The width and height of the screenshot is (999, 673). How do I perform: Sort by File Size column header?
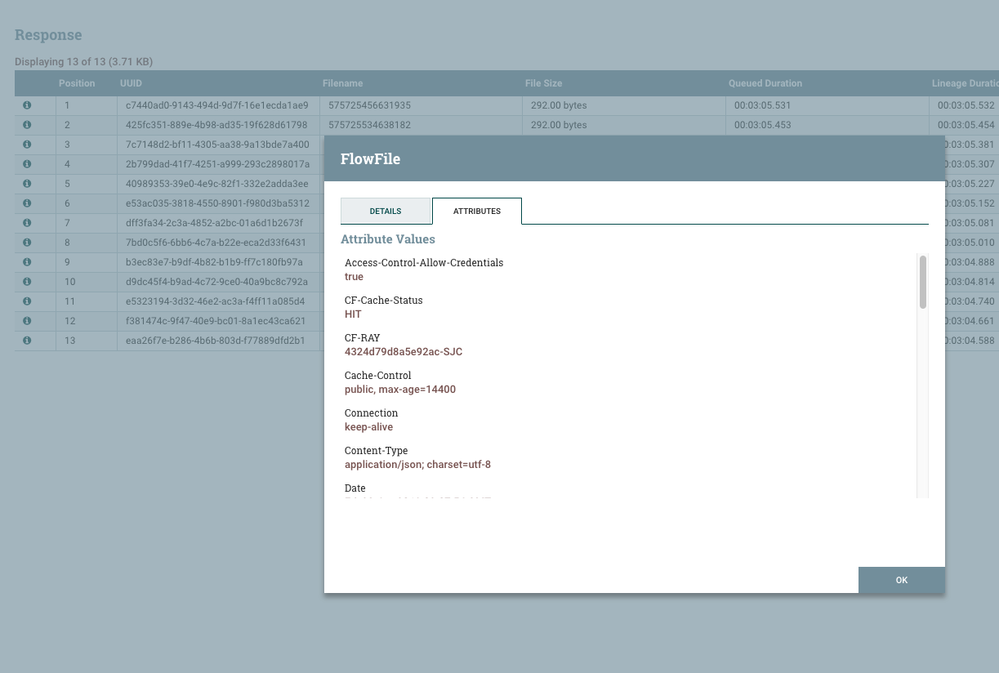[543, 83]
